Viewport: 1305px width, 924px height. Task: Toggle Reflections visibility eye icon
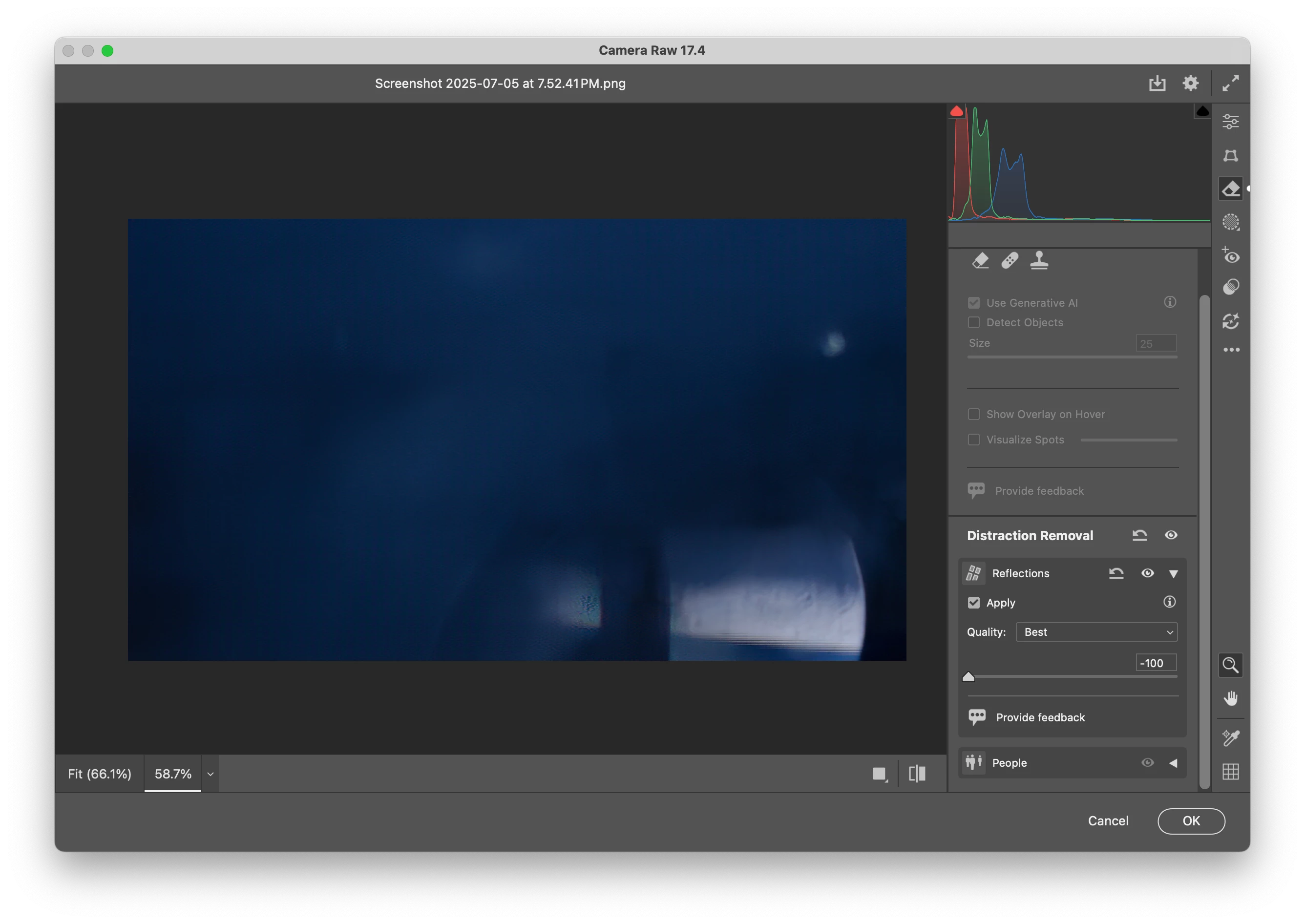click(x=1147, y=573)
